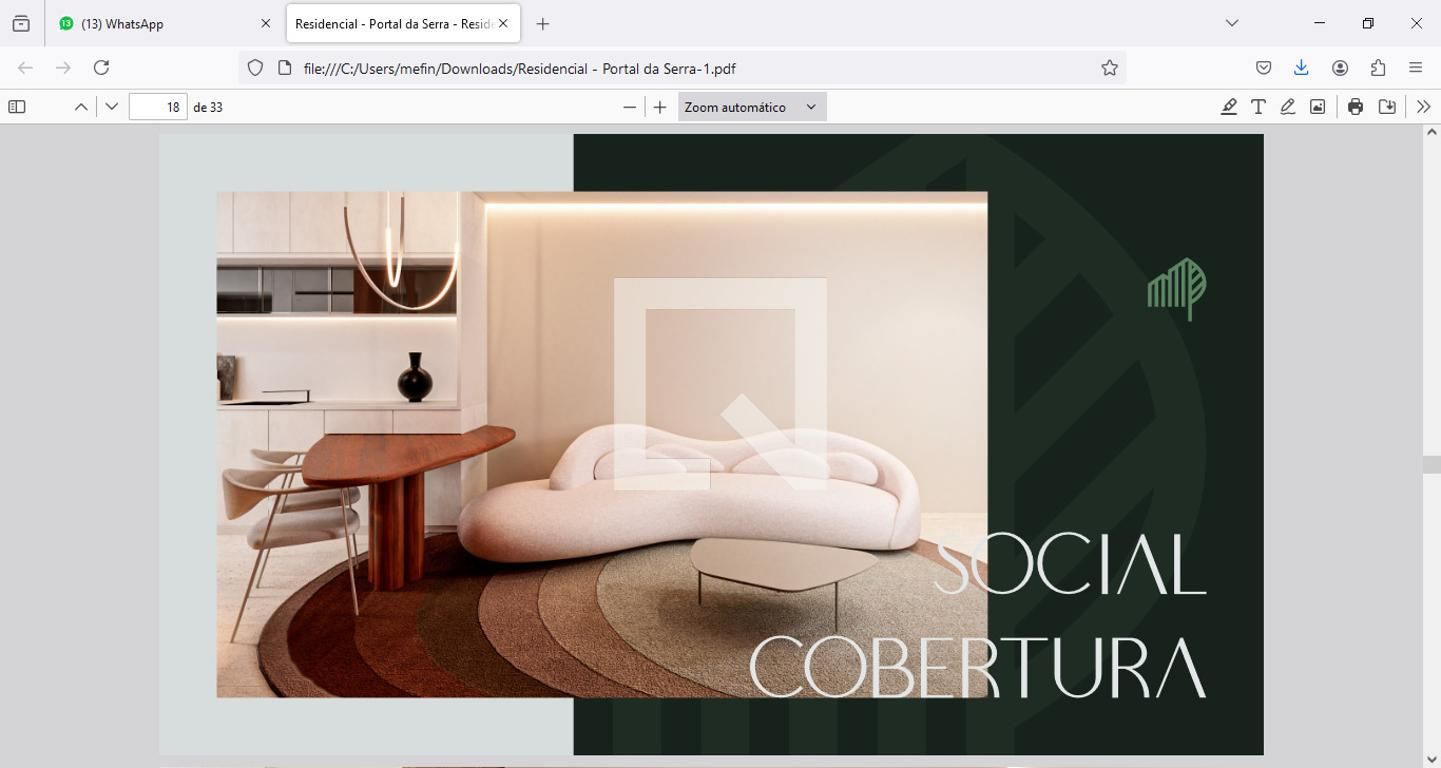
Task: Click the file page info icon
Action: 285,68
